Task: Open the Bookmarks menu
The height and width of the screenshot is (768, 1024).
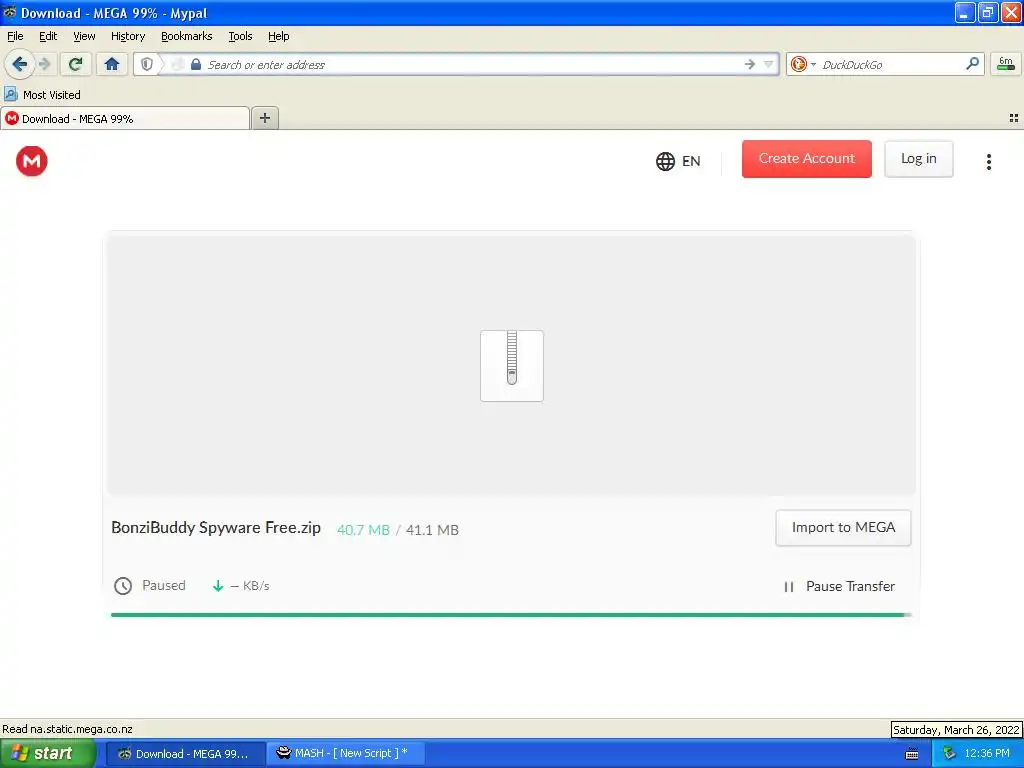Action: tap(187, 36)
